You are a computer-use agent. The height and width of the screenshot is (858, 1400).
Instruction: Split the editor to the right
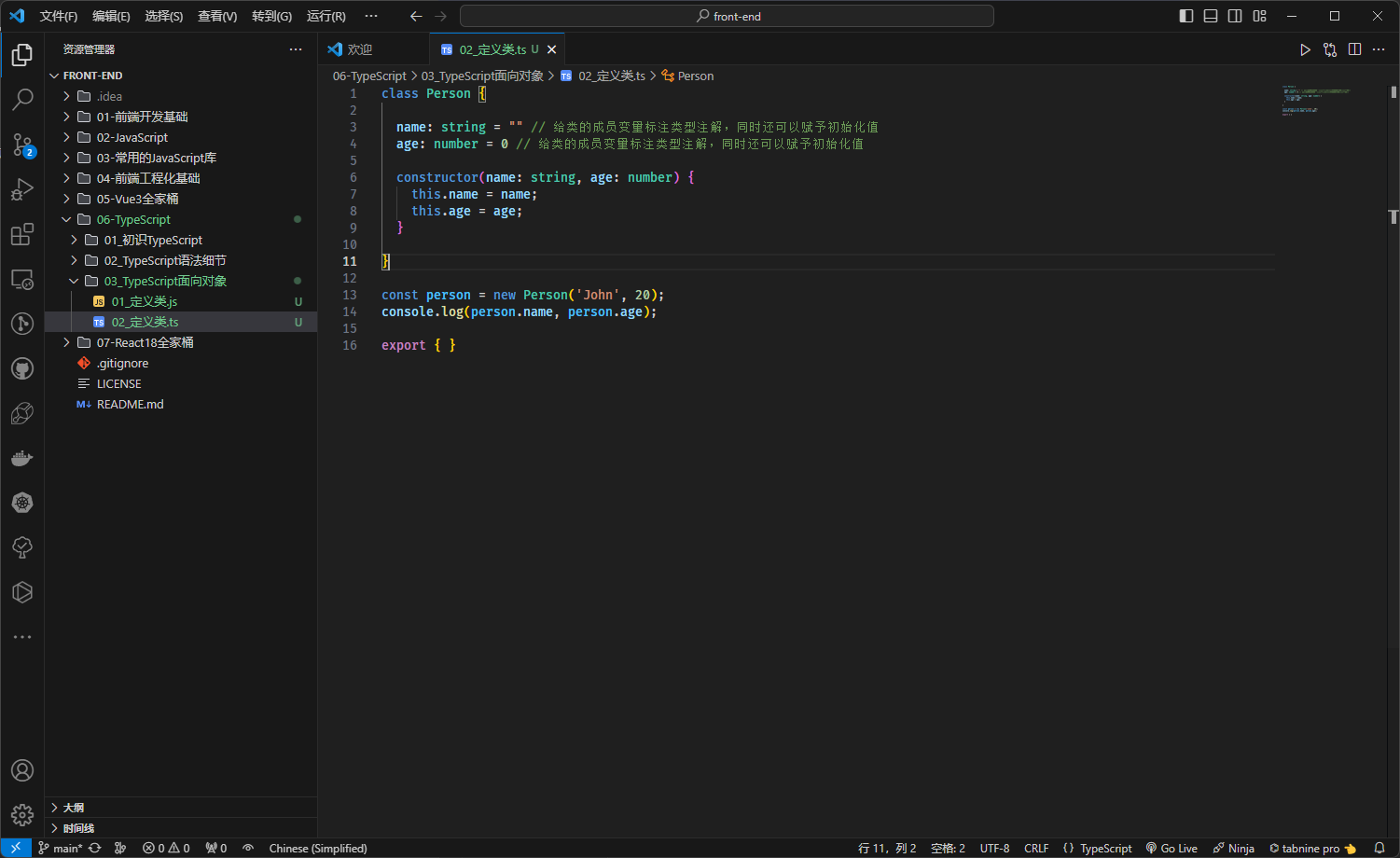[x=1354, y=49]
